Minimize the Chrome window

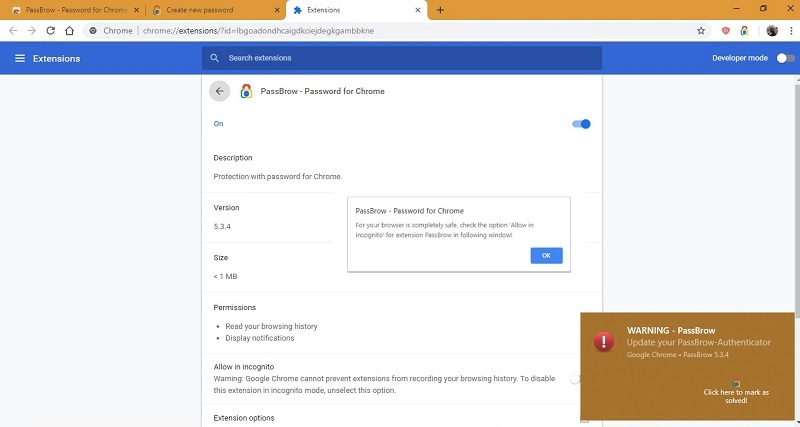(737, 8)
